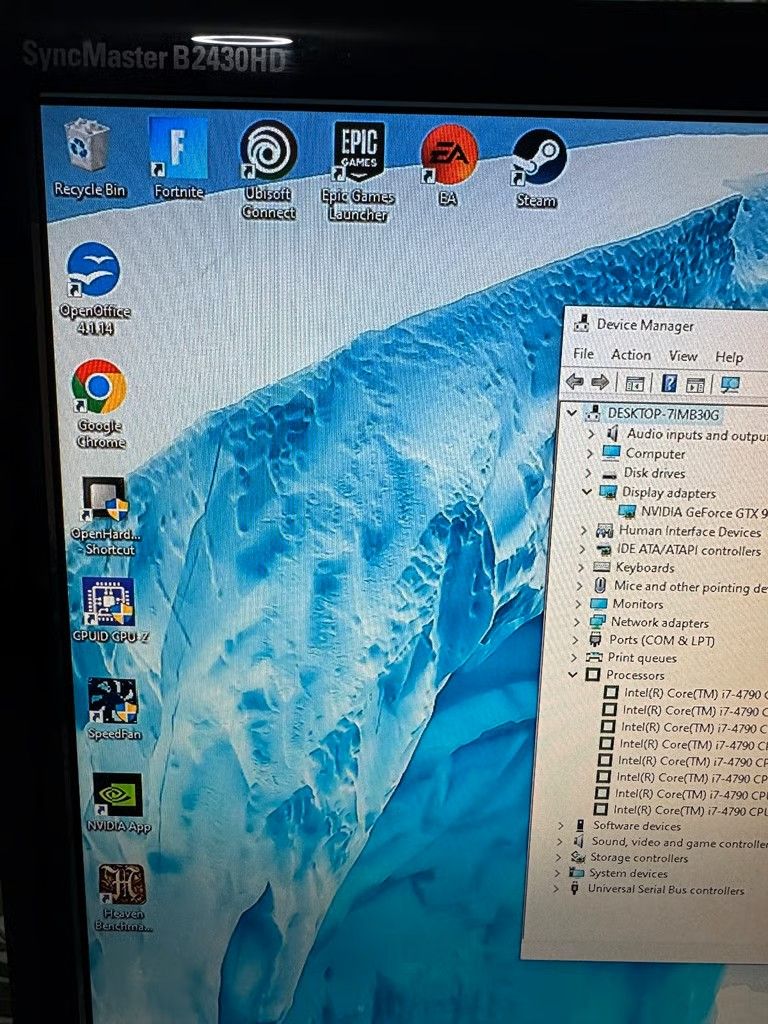Collapse the Processors category arrow
Screen dimensions: 768x1024
coord(573,674)
